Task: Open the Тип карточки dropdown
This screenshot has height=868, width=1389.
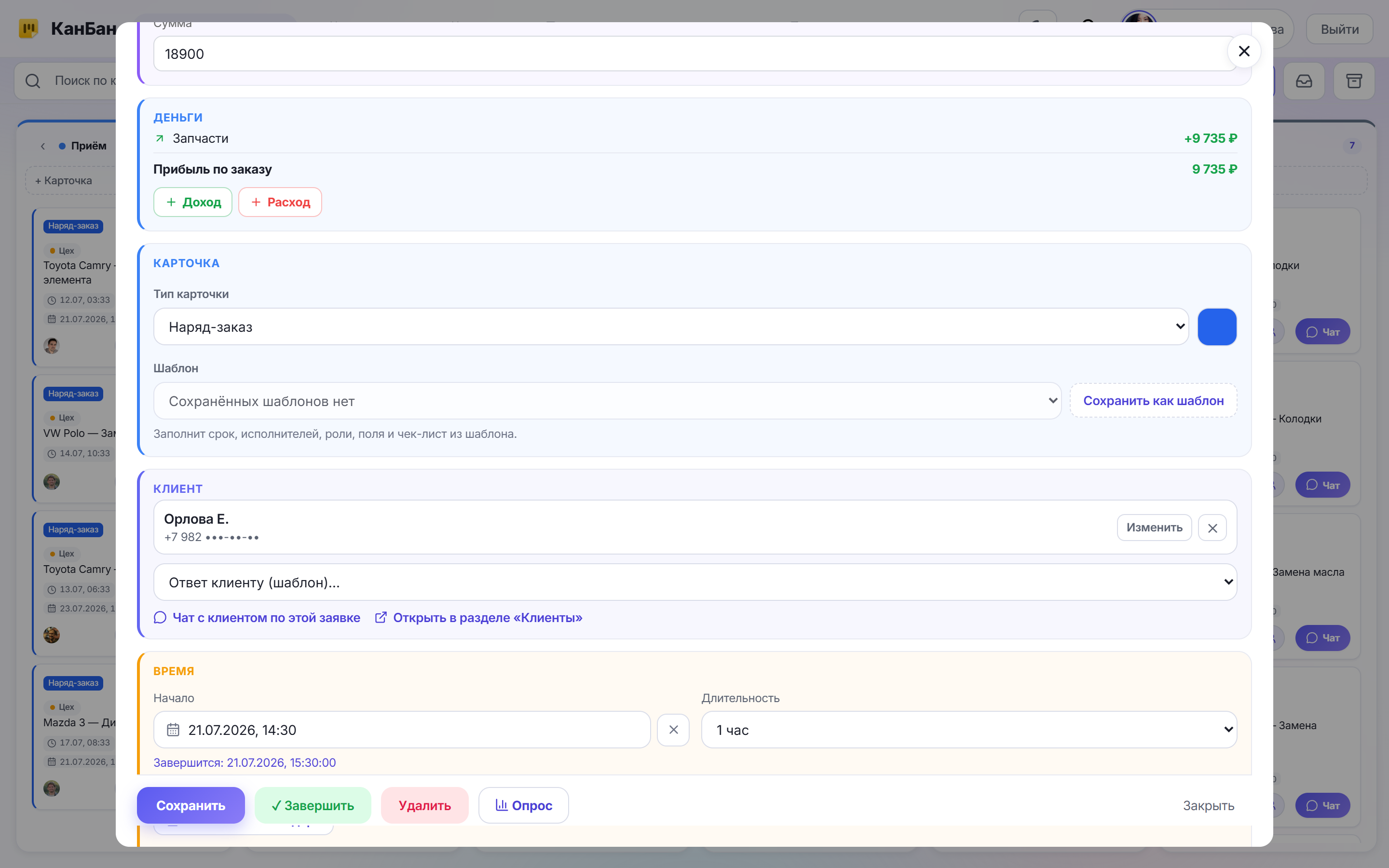Action: 670,326
